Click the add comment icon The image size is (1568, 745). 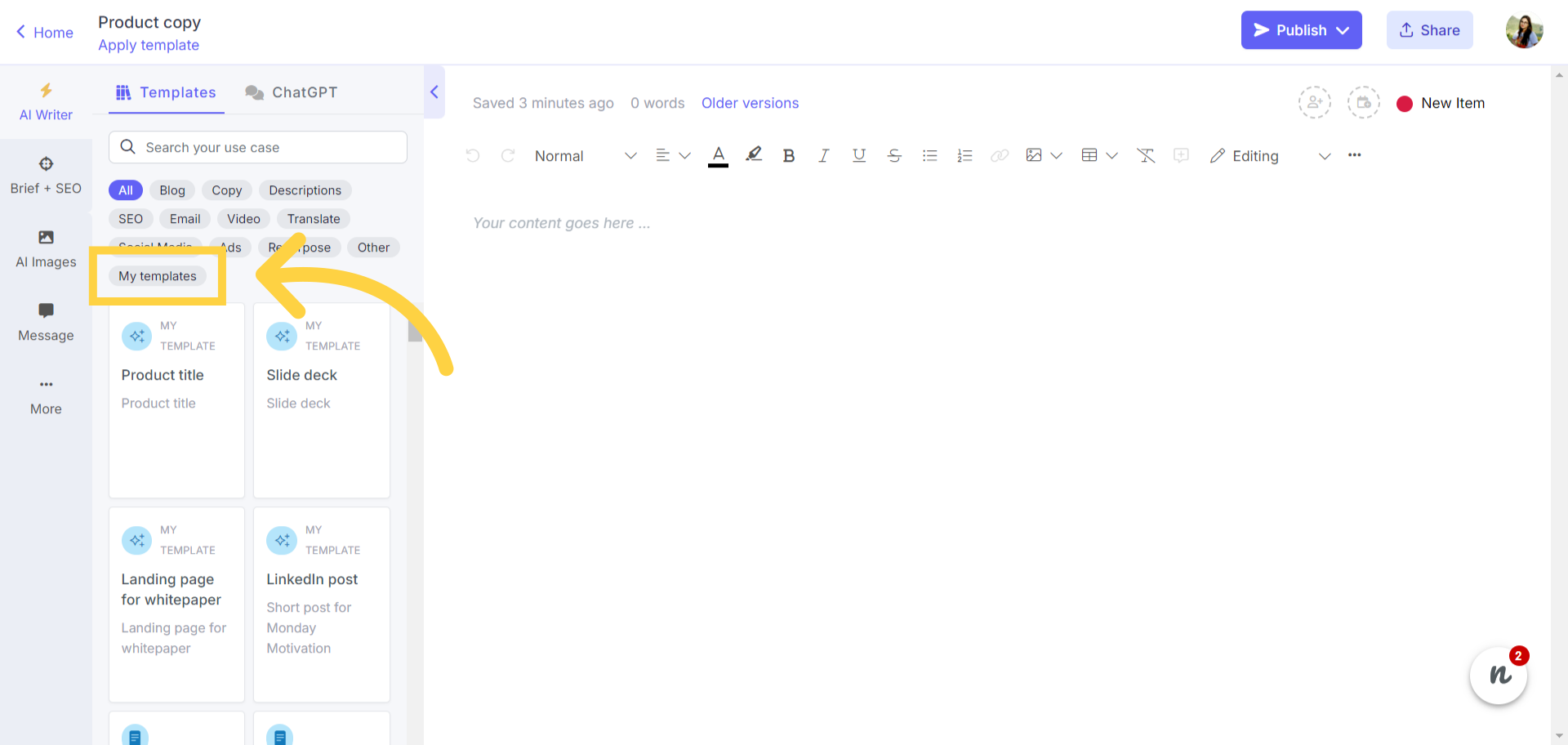tap(1181, 155)
